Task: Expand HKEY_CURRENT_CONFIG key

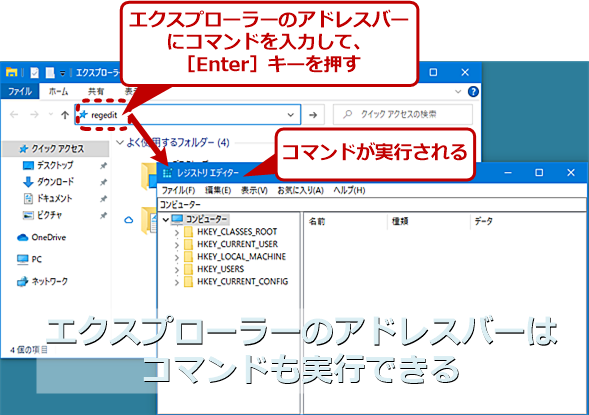Action: click(177, 282)
